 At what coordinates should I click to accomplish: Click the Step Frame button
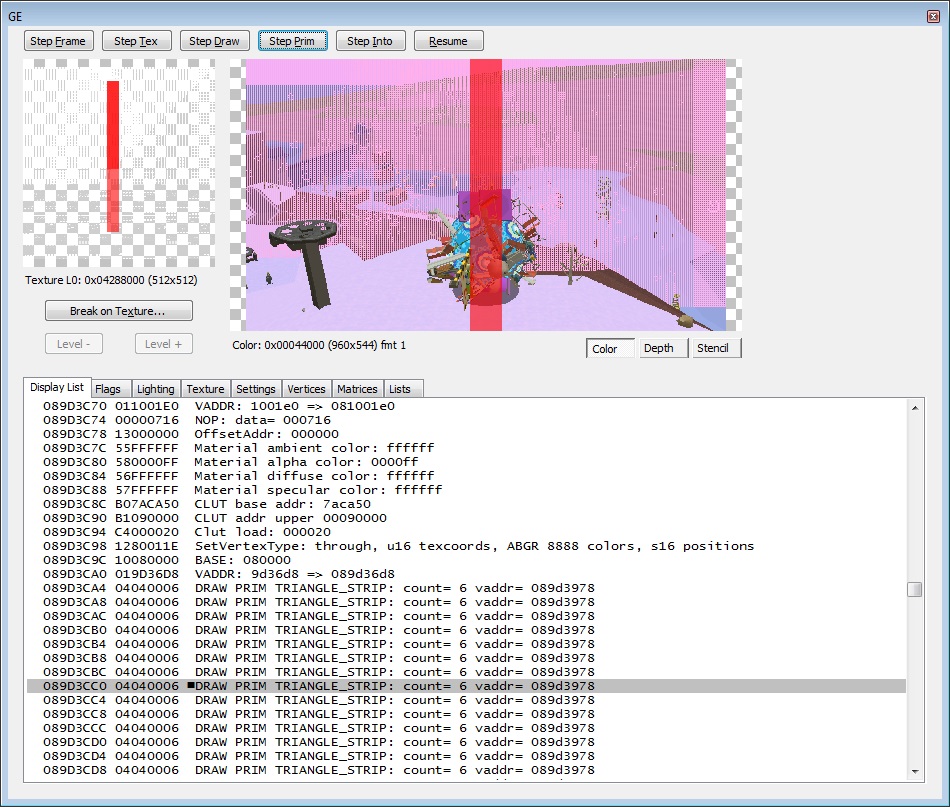[59, 41]
